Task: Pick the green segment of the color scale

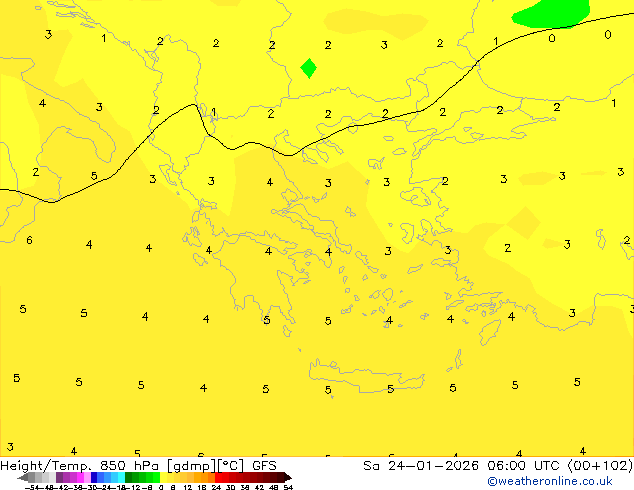Action: (142, 477)
